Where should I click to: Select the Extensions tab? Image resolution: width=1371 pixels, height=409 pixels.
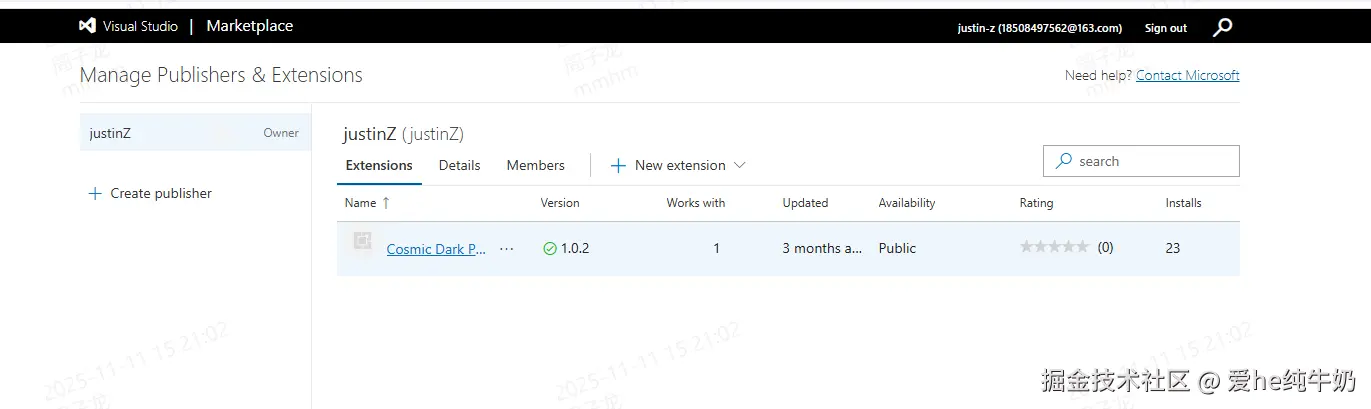(379, 166)
